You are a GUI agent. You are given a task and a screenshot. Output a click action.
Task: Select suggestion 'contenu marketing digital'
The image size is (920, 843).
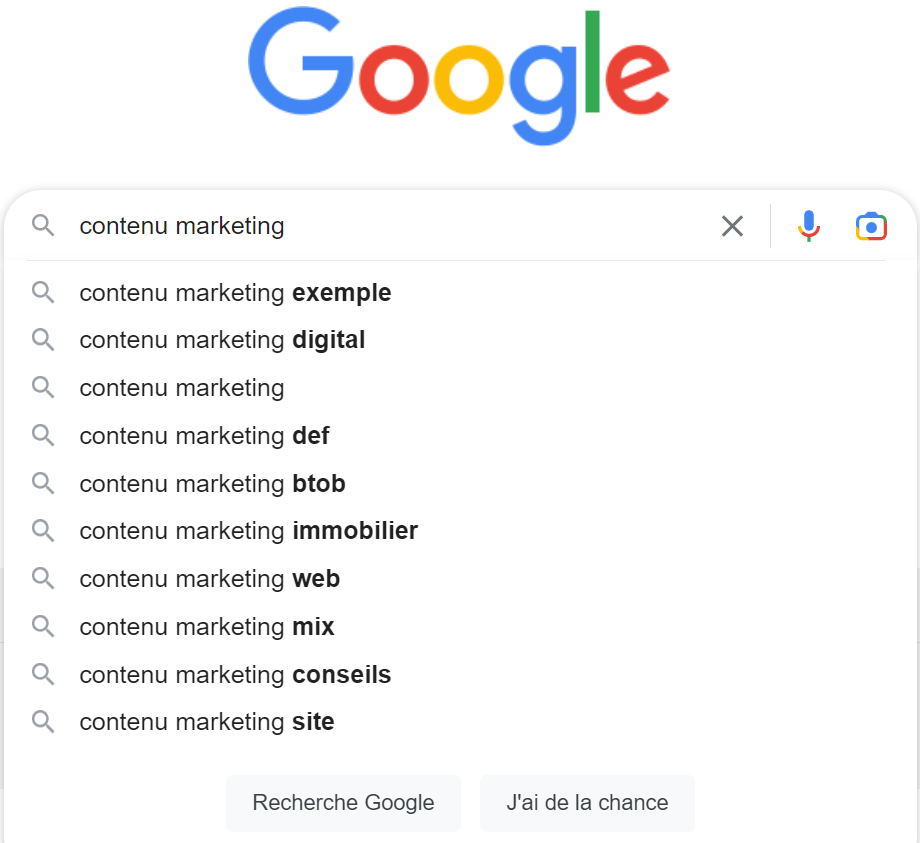[222, 340]
